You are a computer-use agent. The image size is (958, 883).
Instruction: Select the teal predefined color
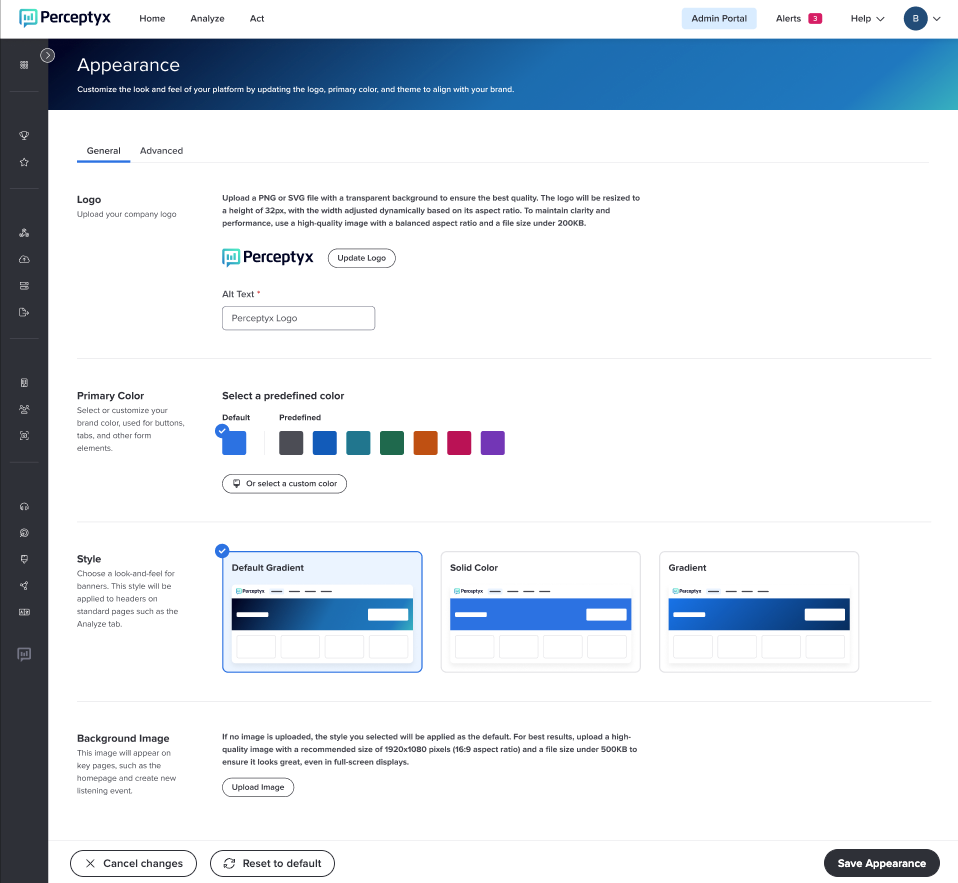click(x=358, y=443)
